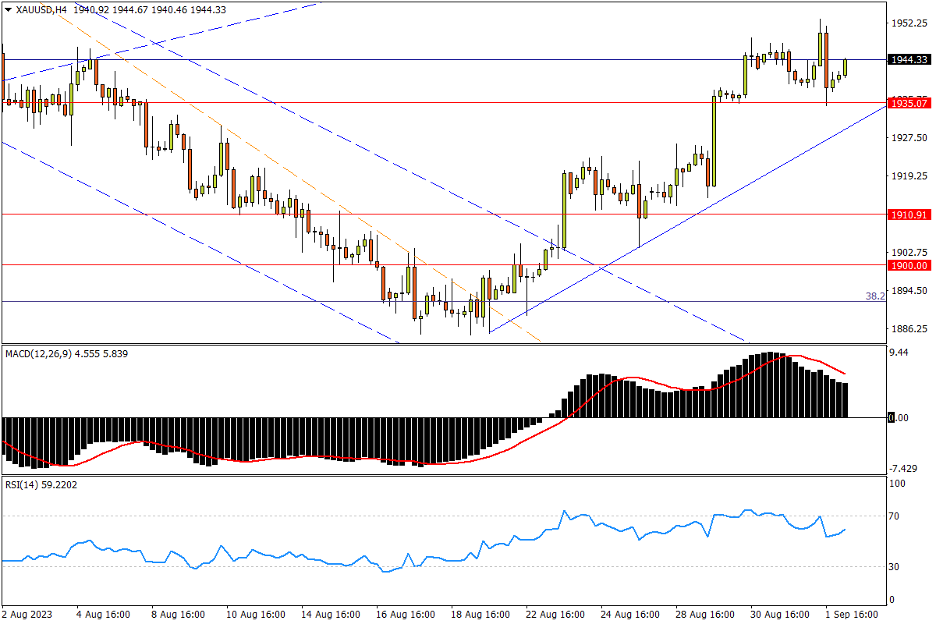Image resolution: width=936 pixels, height=624 pixels.
Task: Click the 1952.25 price axis value
Action: (x=909, y=23)
